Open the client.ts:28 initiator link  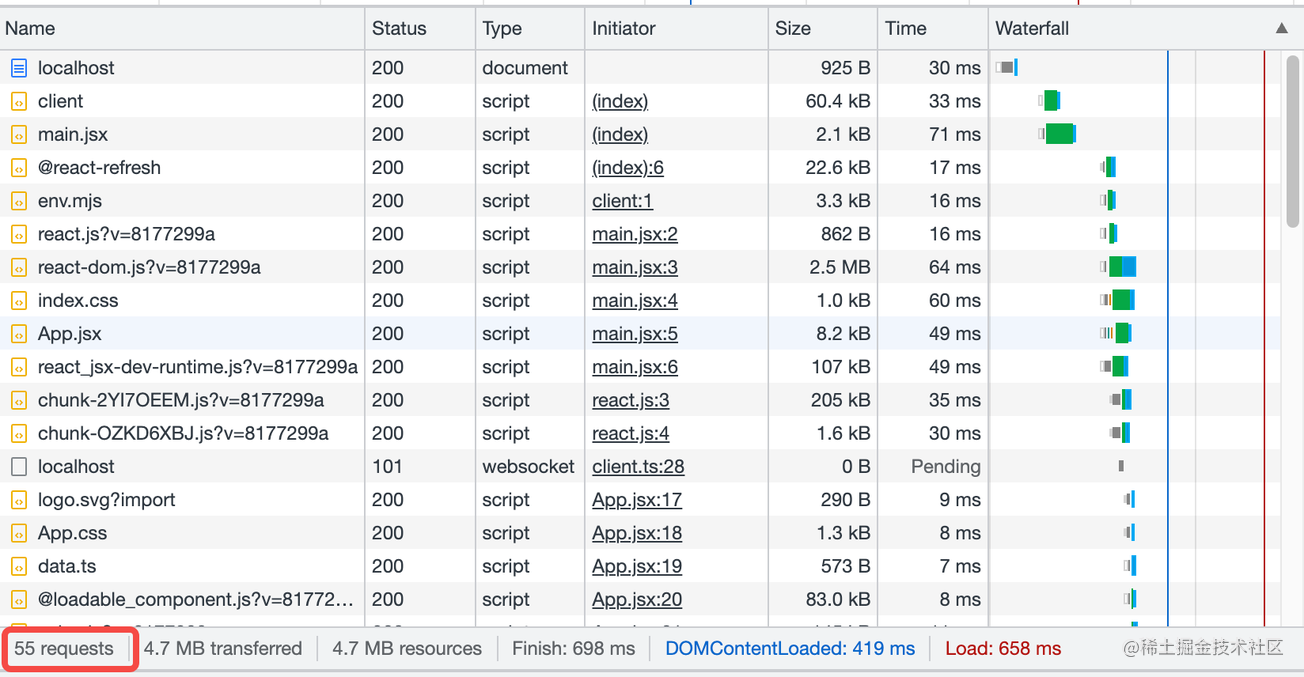click(638, 466)
